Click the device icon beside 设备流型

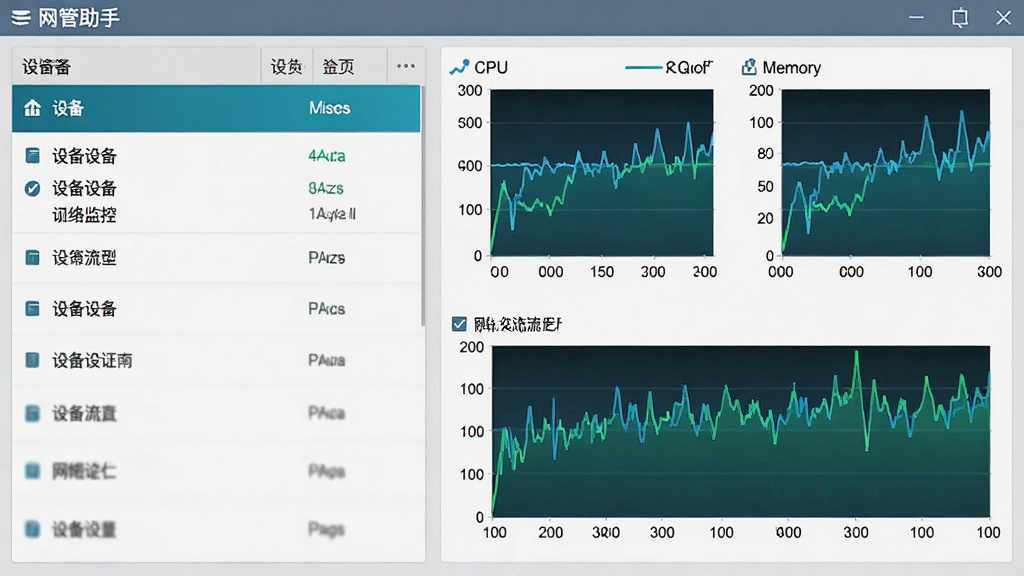click(x=32, y=257)
